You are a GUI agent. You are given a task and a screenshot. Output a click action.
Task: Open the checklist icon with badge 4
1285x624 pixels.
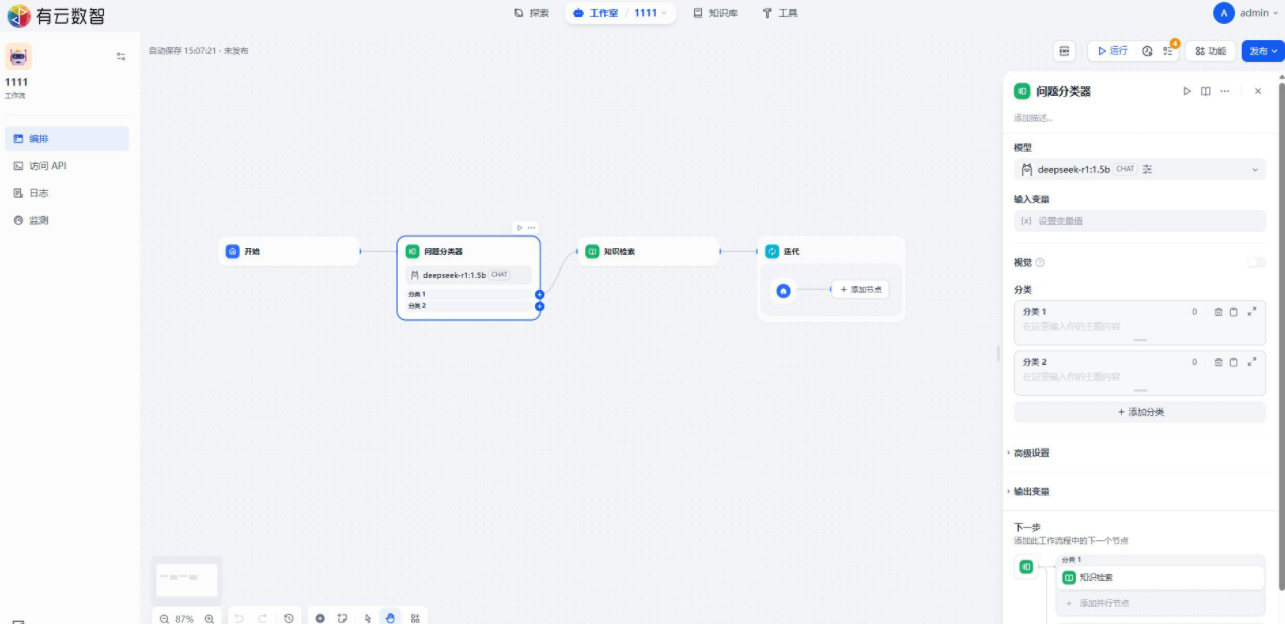coord(1168,51)
